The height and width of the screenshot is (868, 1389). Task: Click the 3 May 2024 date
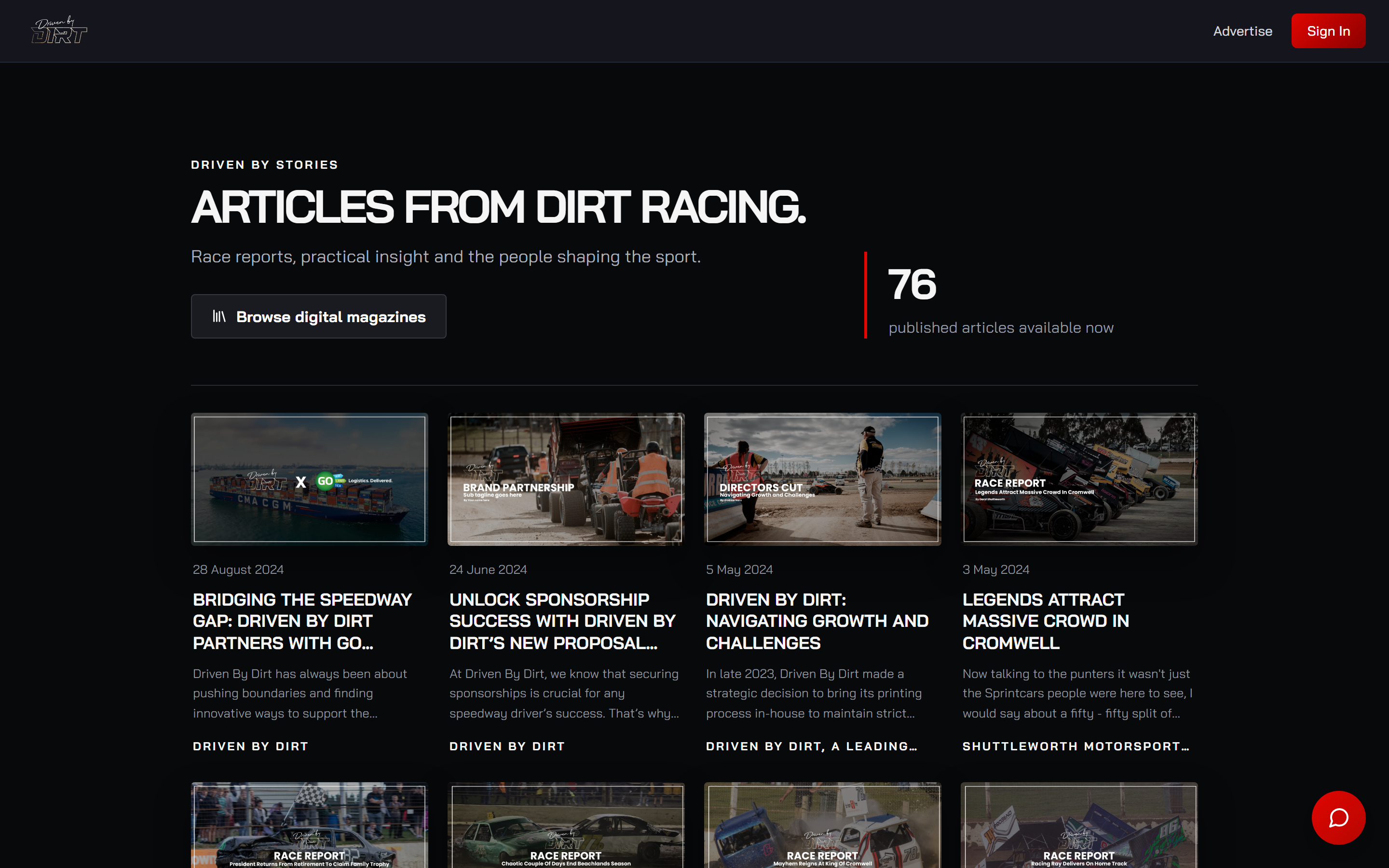coord(996,570)
